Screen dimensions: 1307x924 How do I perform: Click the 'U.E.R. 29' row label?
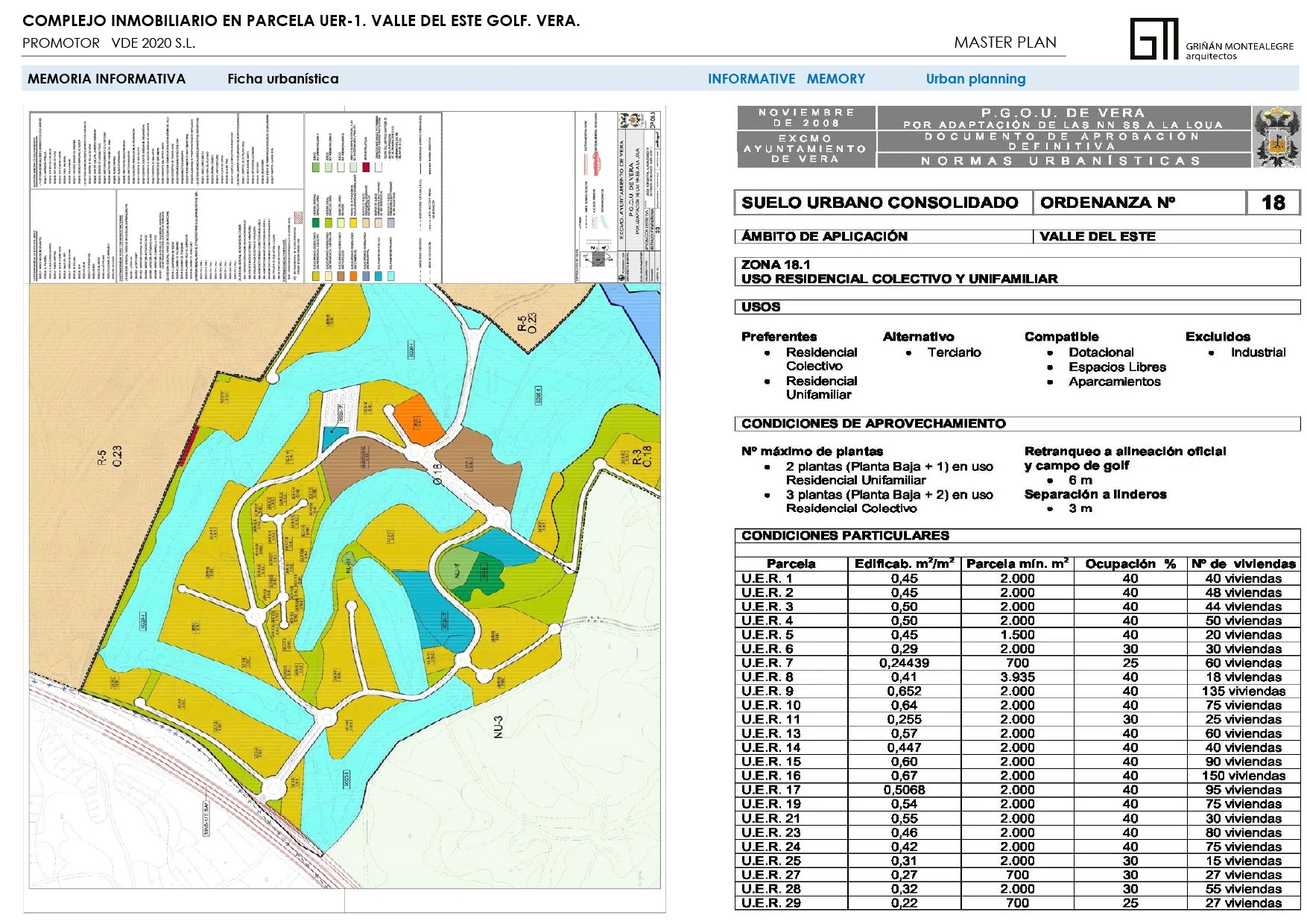click(770, 903)
